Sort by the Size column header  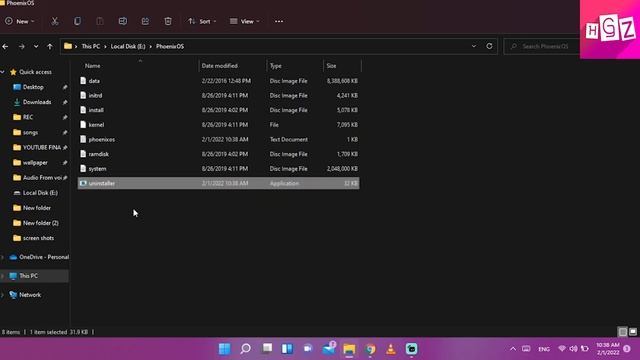click(x=331, y=66)
